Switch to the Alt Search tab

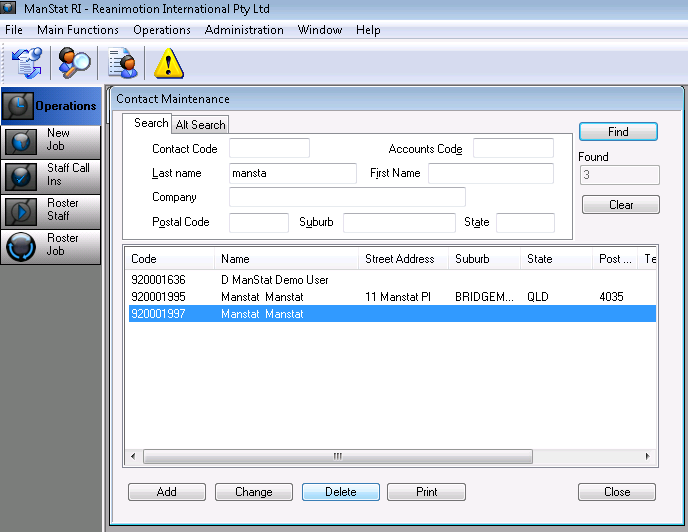pyautogui.click(x=200, y=125)
